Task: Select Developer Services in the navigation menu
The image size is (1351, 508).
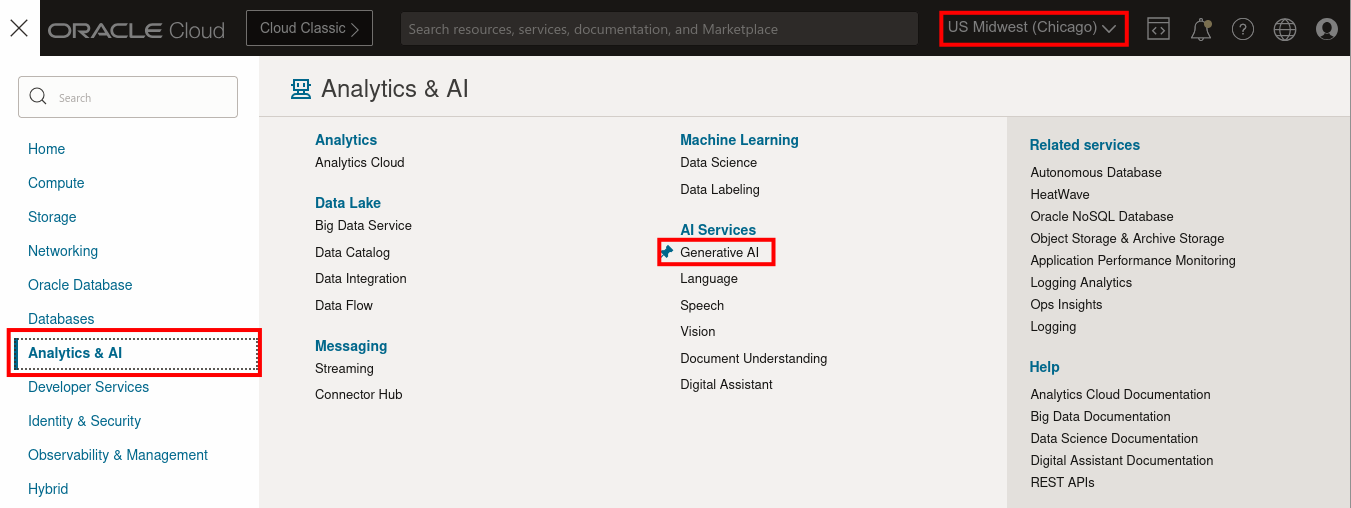Action: 88,387
